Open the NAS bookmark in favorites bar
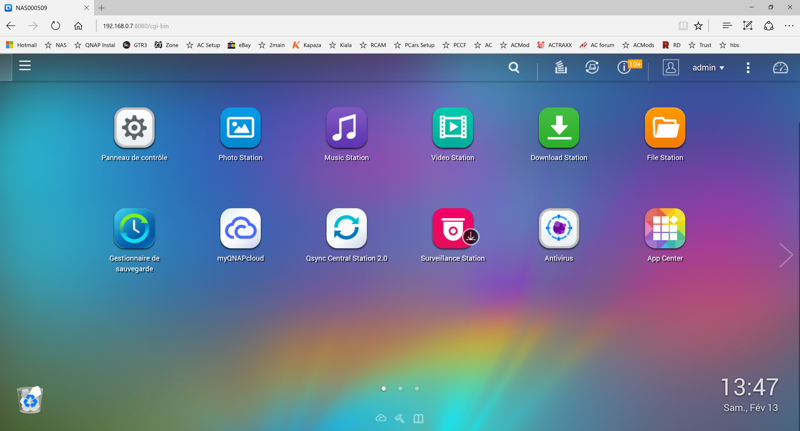 point(55,45)
